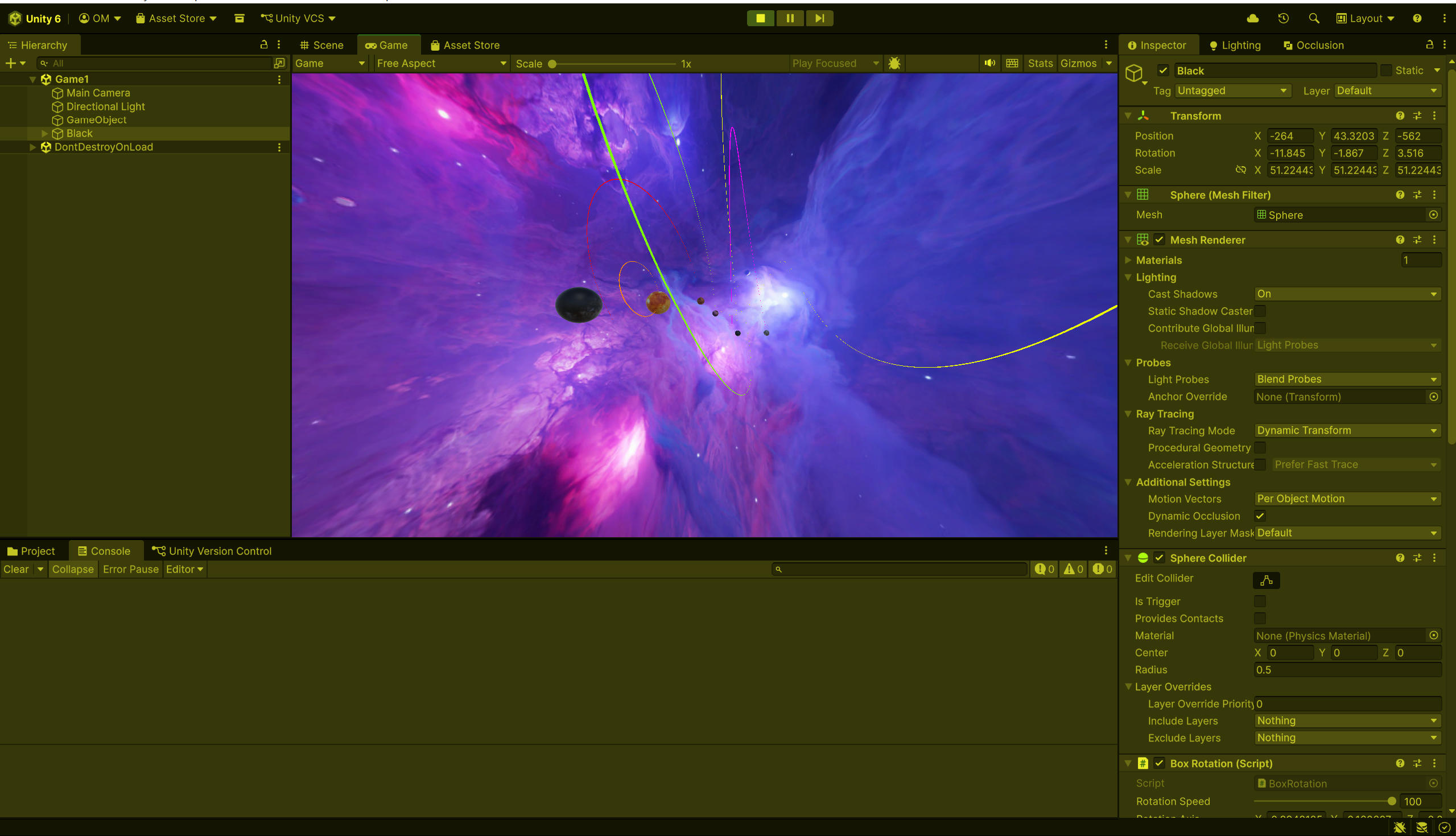Screen dimensions: 1456x836
Task: Click the Edit Collider button icon
Action: [x=1265, y=580]
